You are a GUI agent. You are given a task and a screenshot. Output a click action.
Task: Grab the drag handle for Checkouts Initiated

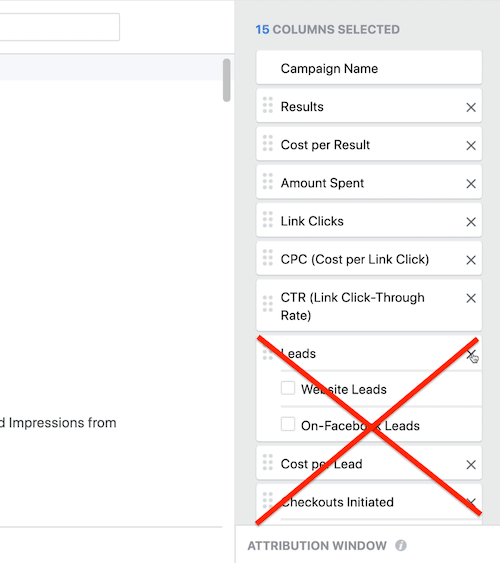pyautogui.click(x=268, y=500)
